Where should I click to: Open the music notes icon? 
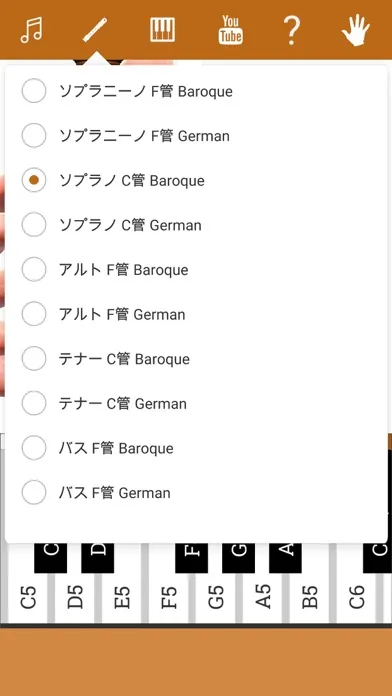pyautogui.click(x=31, y=30)
